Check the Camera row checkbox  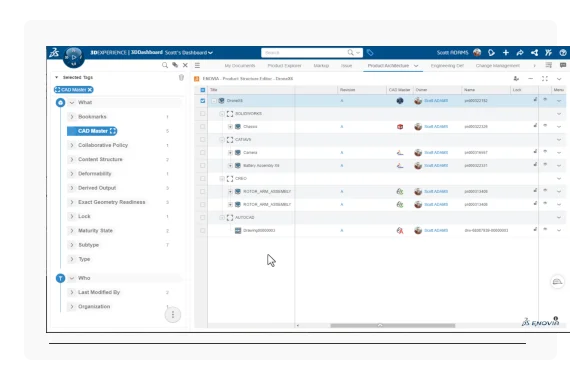pos(202,153)
